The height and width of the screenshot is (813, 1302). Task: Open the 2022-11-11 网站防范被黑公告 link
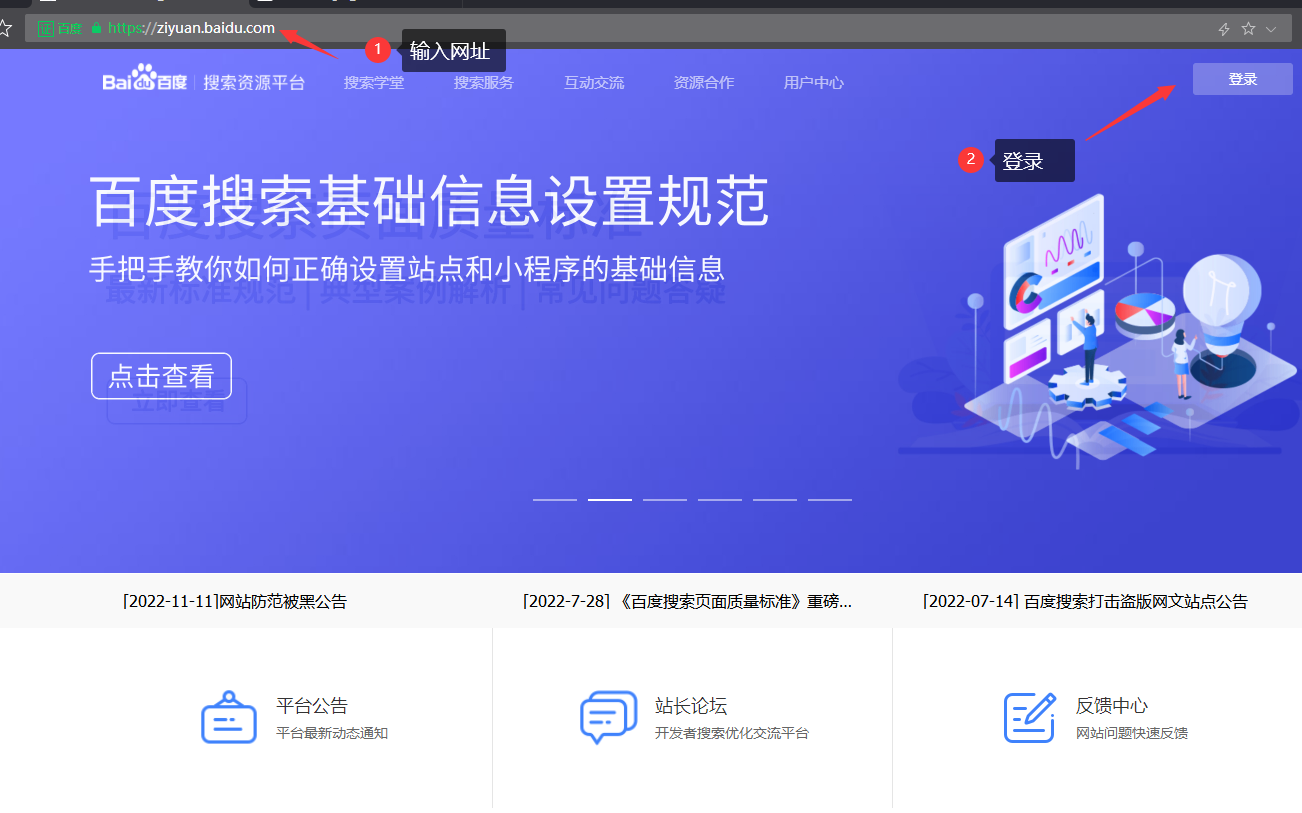pos(235,601)
